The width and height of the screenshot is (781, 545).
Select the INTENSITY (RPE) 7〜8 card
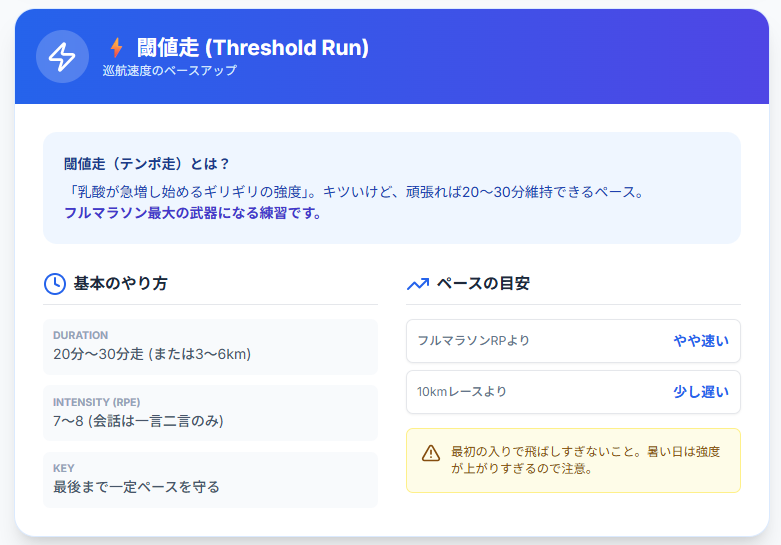click(x=210, y=413)
